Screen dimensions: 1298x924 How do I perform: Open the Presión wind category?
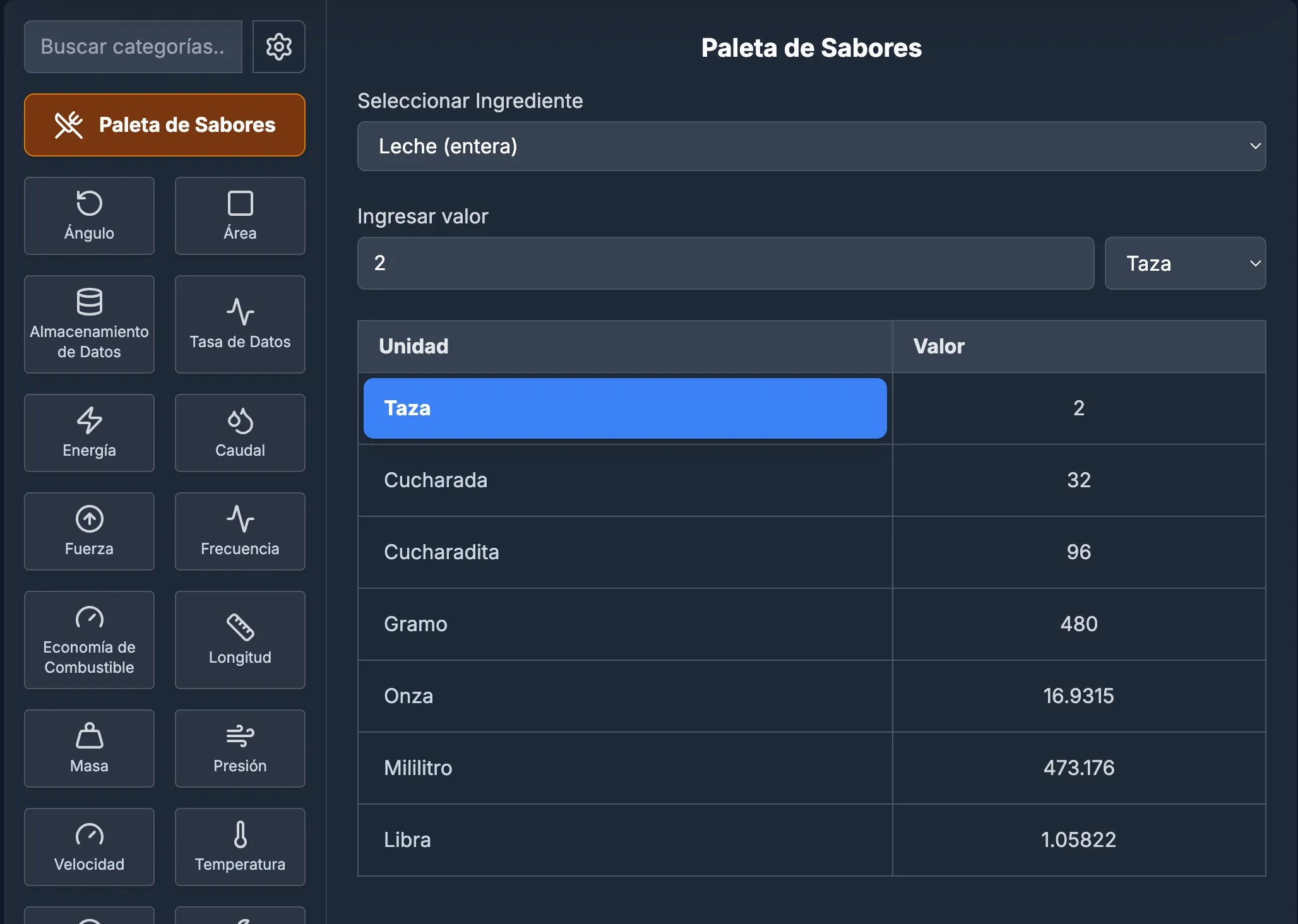click(240, 749)
